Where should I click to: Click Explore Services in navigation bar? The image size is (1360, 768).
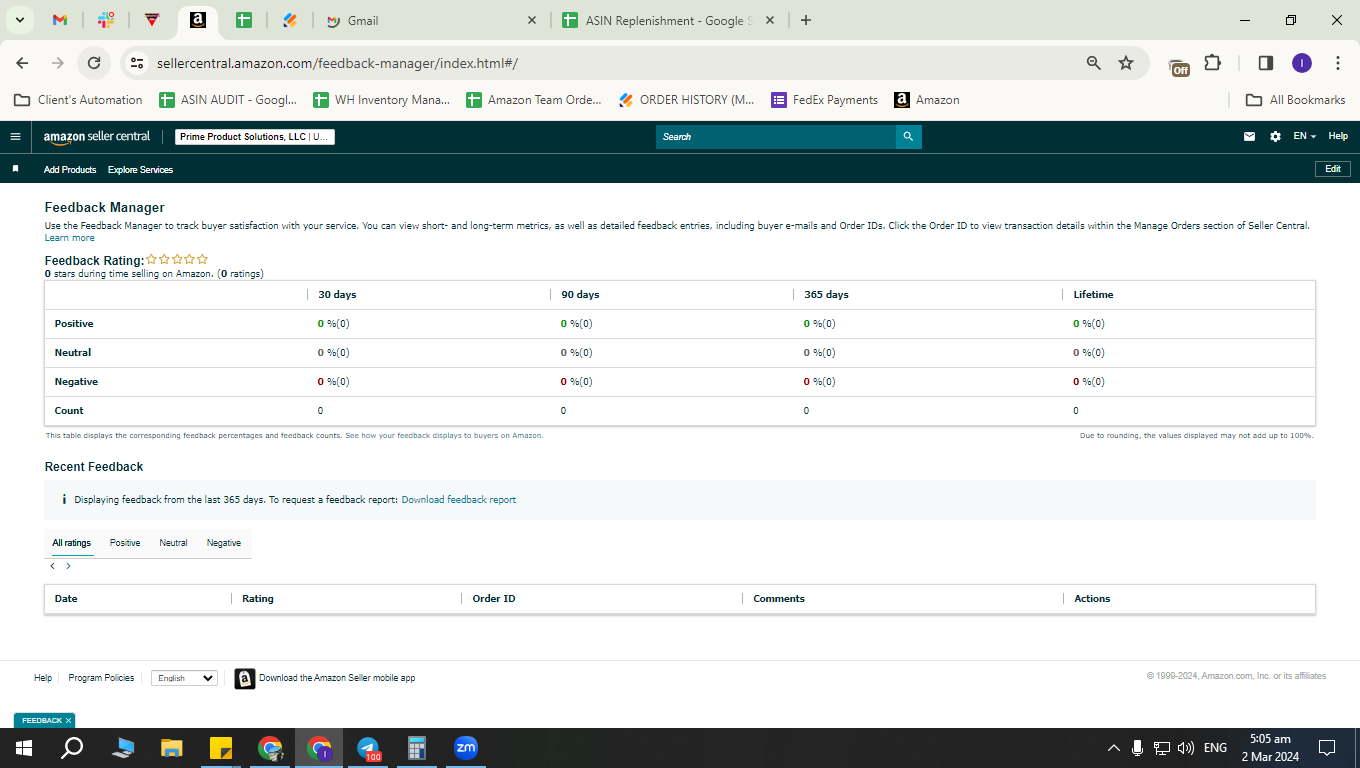[x=140, y=170]
